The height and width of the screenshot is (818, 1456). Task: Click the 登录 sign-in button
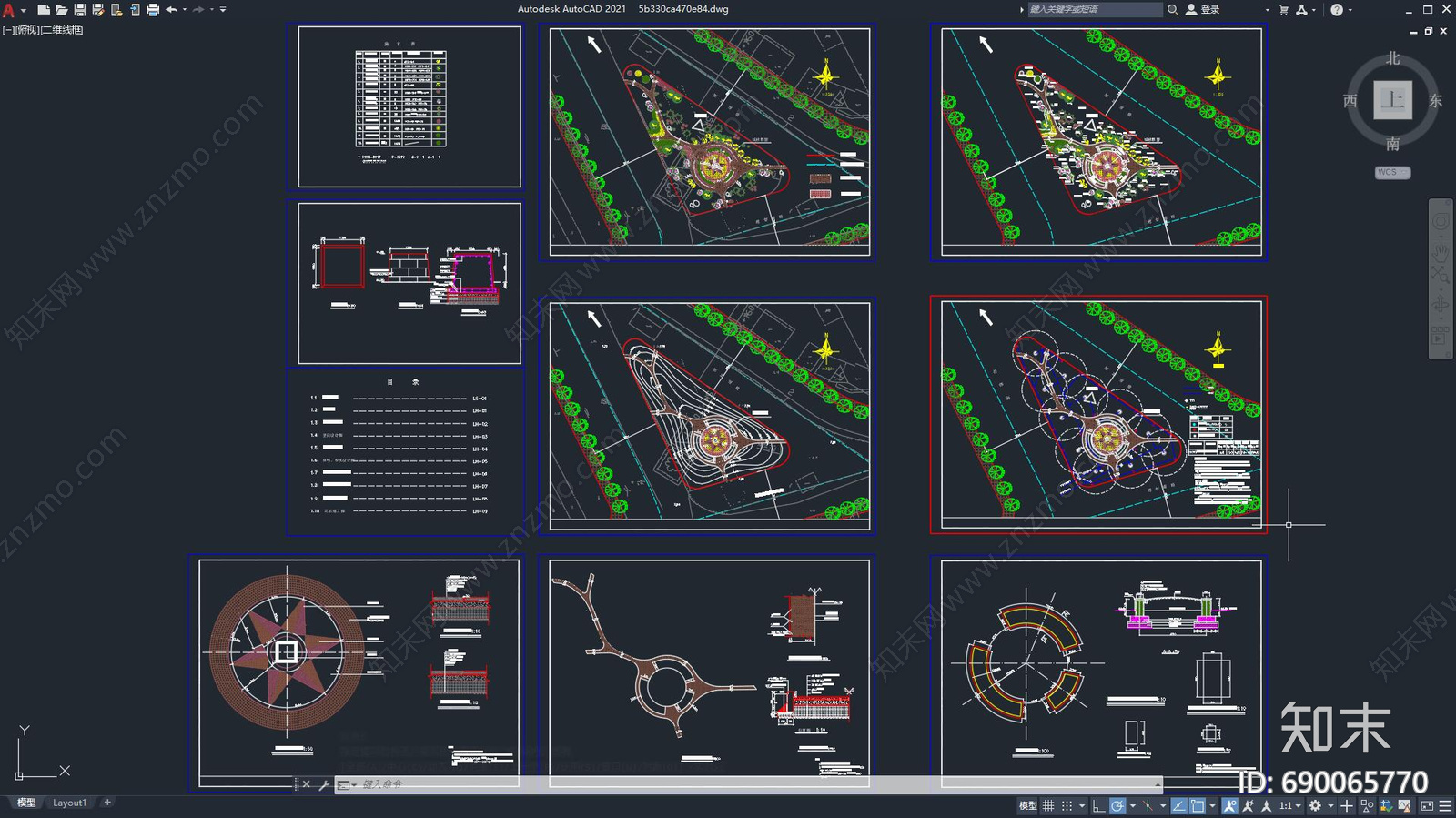[1209, 10]
